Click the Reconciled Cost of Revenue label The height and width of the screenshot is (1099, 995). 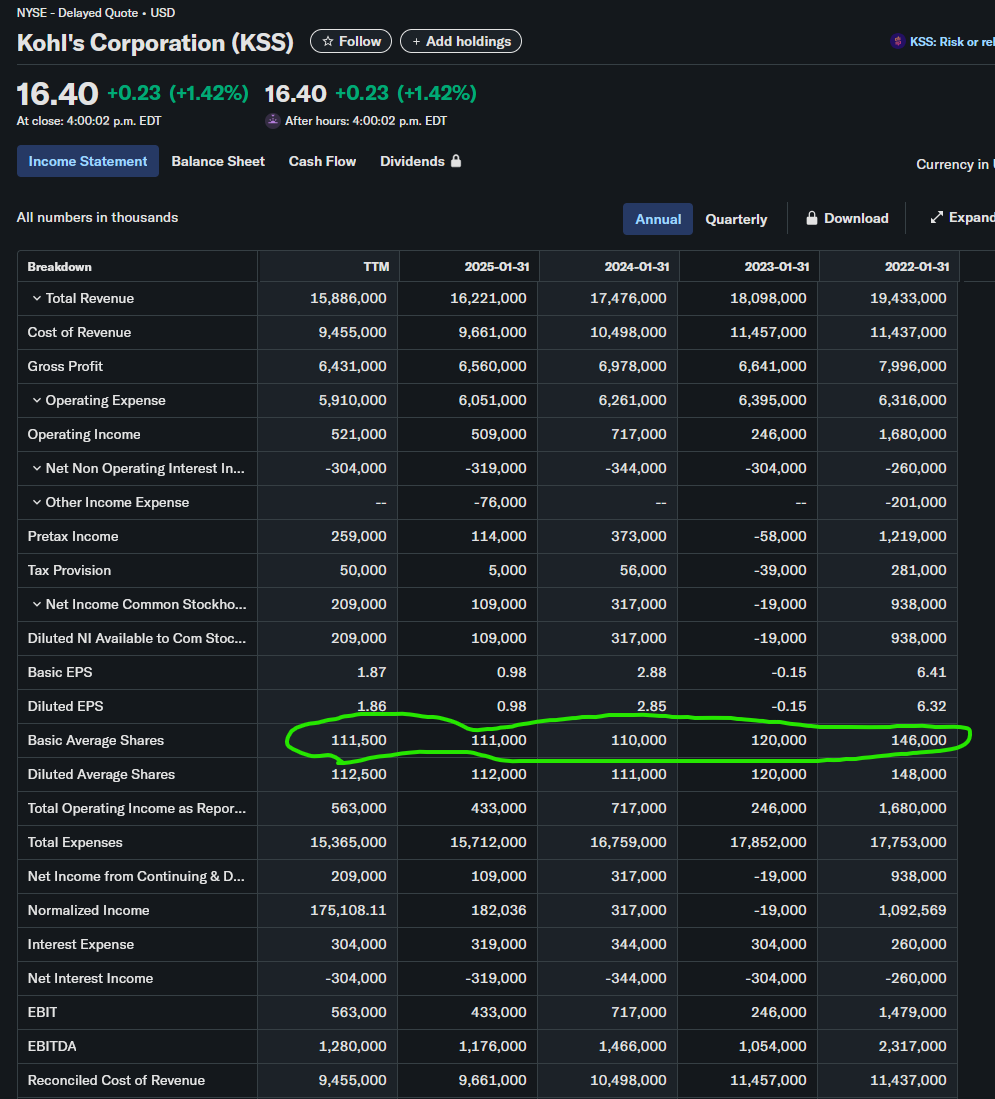click(x=116, y=1080)
